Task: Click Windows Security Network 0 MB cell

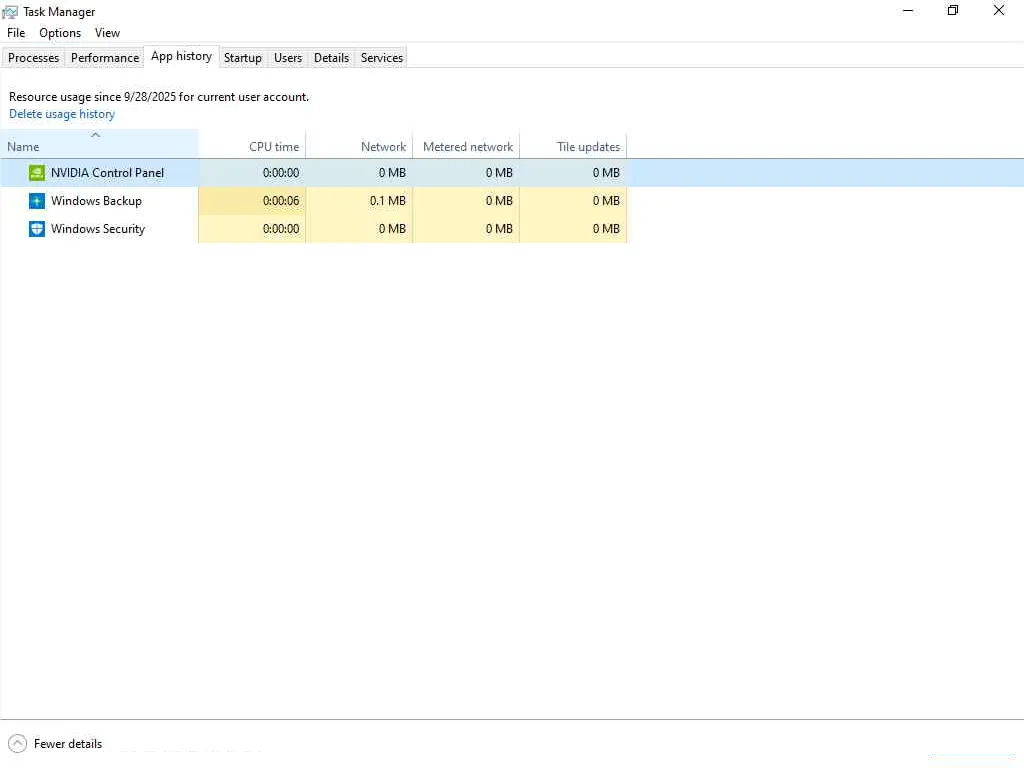Action: [359, 229]
